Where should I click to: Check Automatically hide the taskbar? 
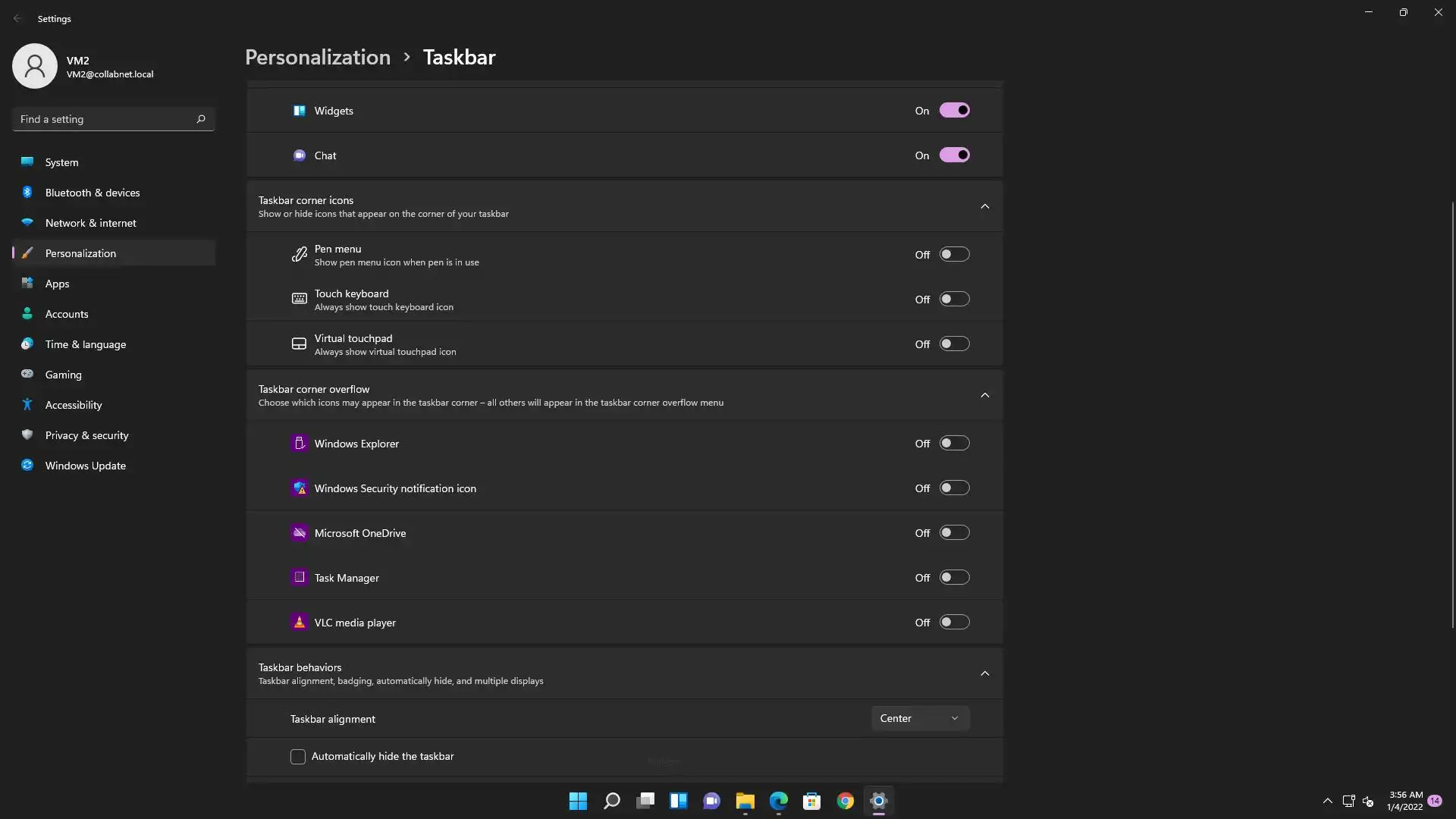[x=298, y=757]
